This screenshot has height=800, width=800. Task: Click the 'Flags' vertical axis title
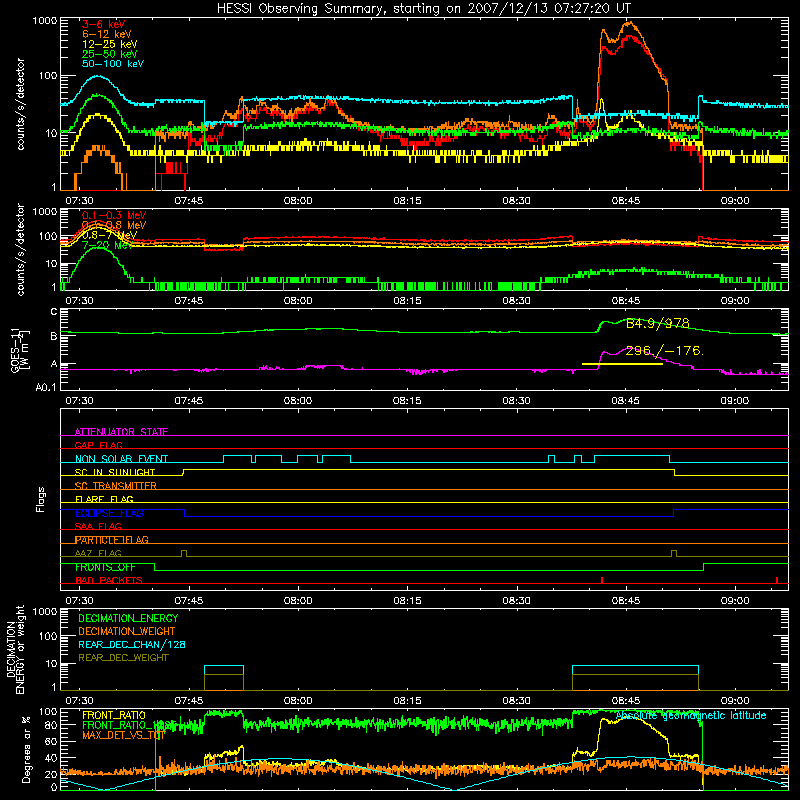point(41,499)
